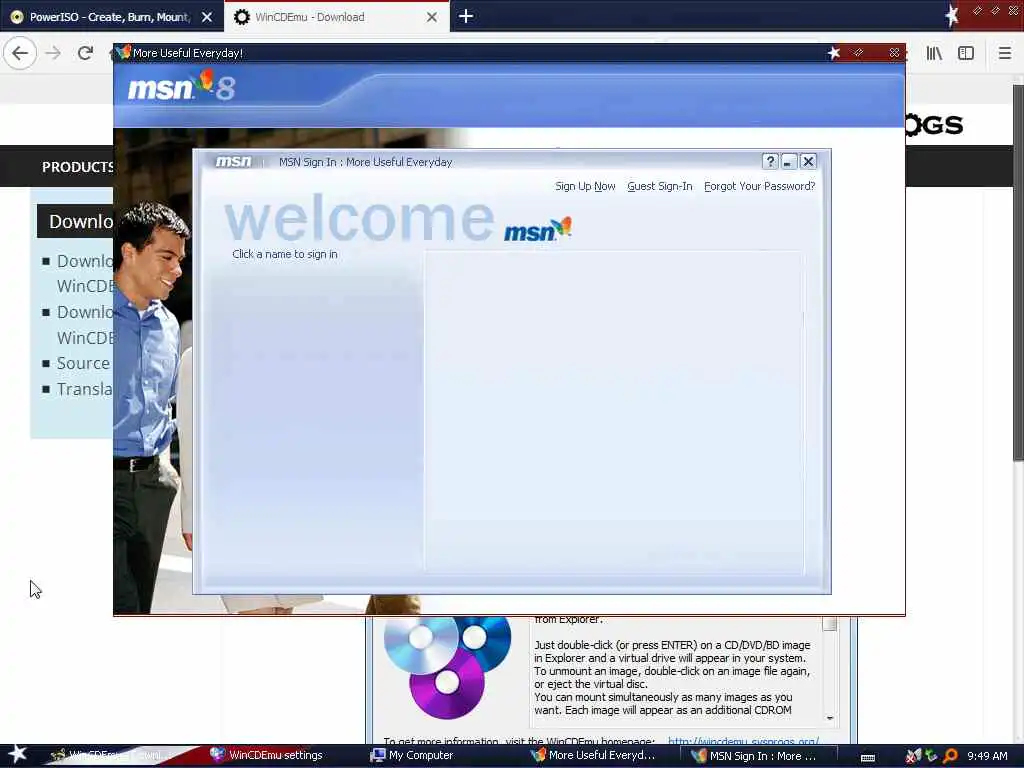Open a new browser tab

pos(466,16)
